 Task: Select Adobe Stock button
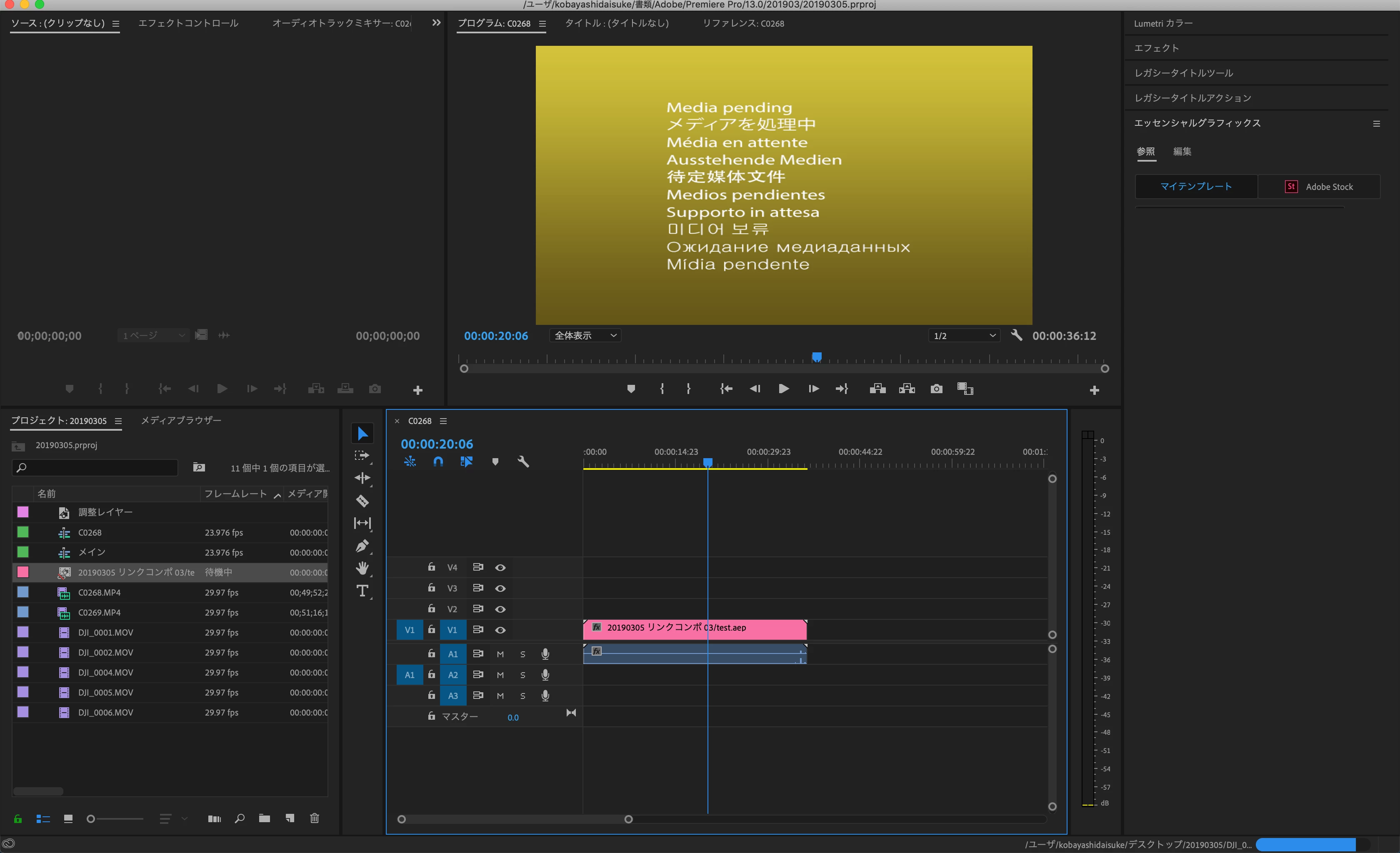1319,186
